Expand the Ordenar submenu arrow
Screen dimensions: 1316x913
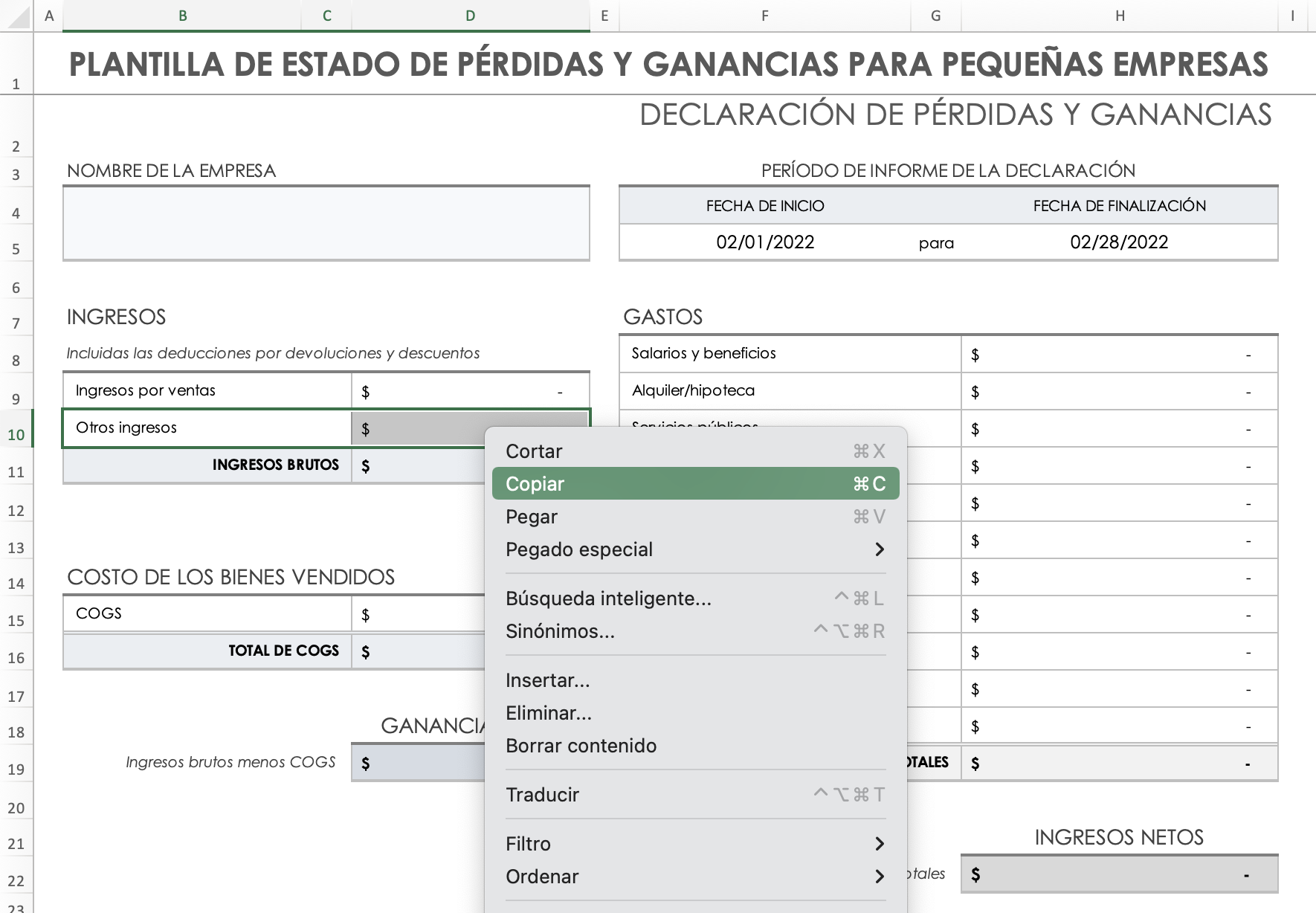(x=880, y=877)
